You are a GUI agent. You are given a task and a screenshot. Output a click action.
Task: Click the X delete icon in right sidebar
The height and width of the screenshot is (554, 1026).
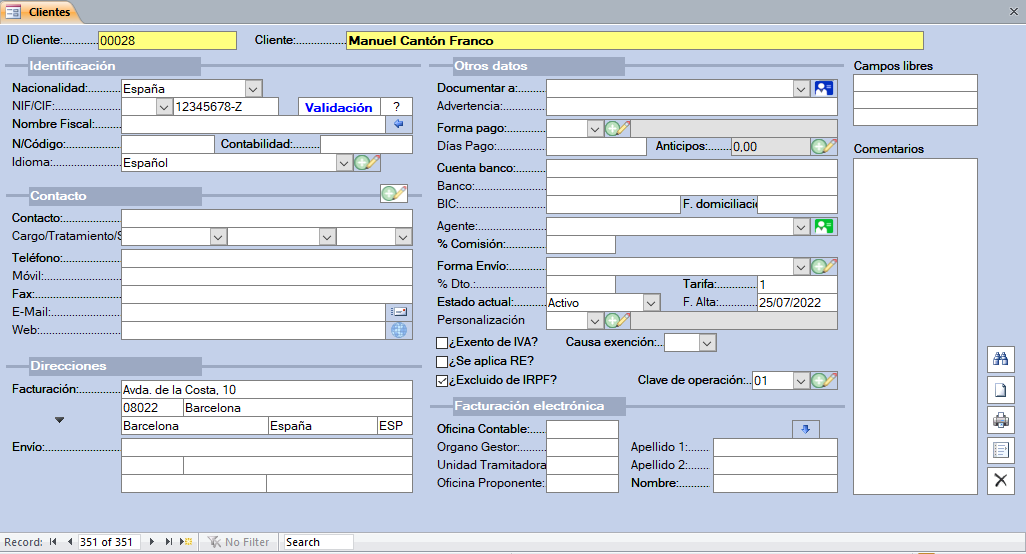click(x=1000, y=480)
